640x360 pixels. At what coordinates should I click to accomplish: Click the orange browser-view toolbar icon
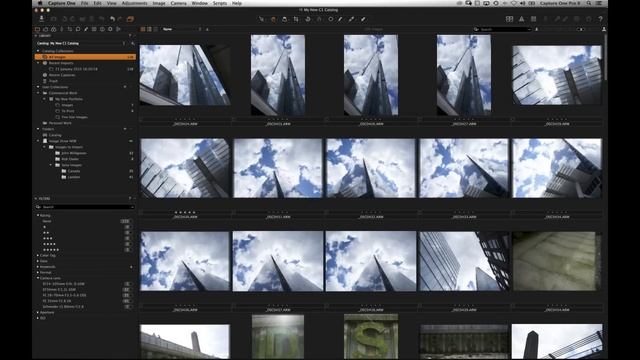point(130,19)
